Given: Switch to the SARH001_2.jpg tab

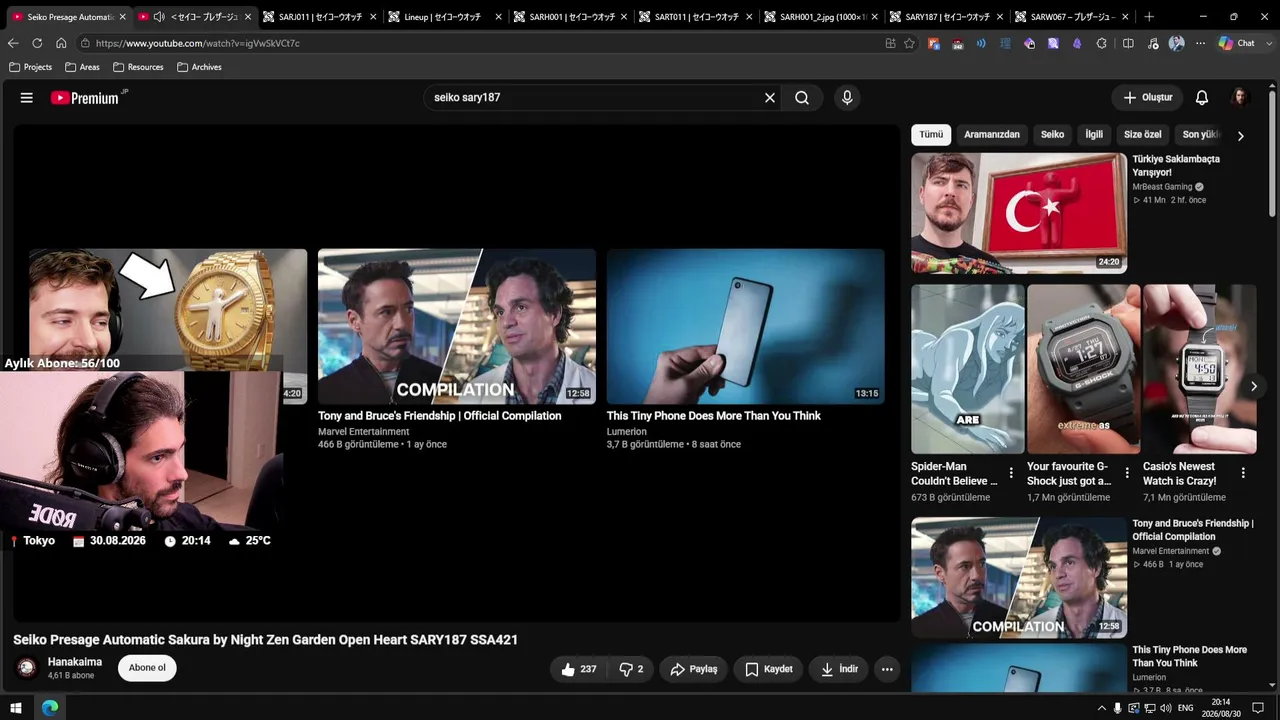Looking at the screenshot, I should click(820, 17).
